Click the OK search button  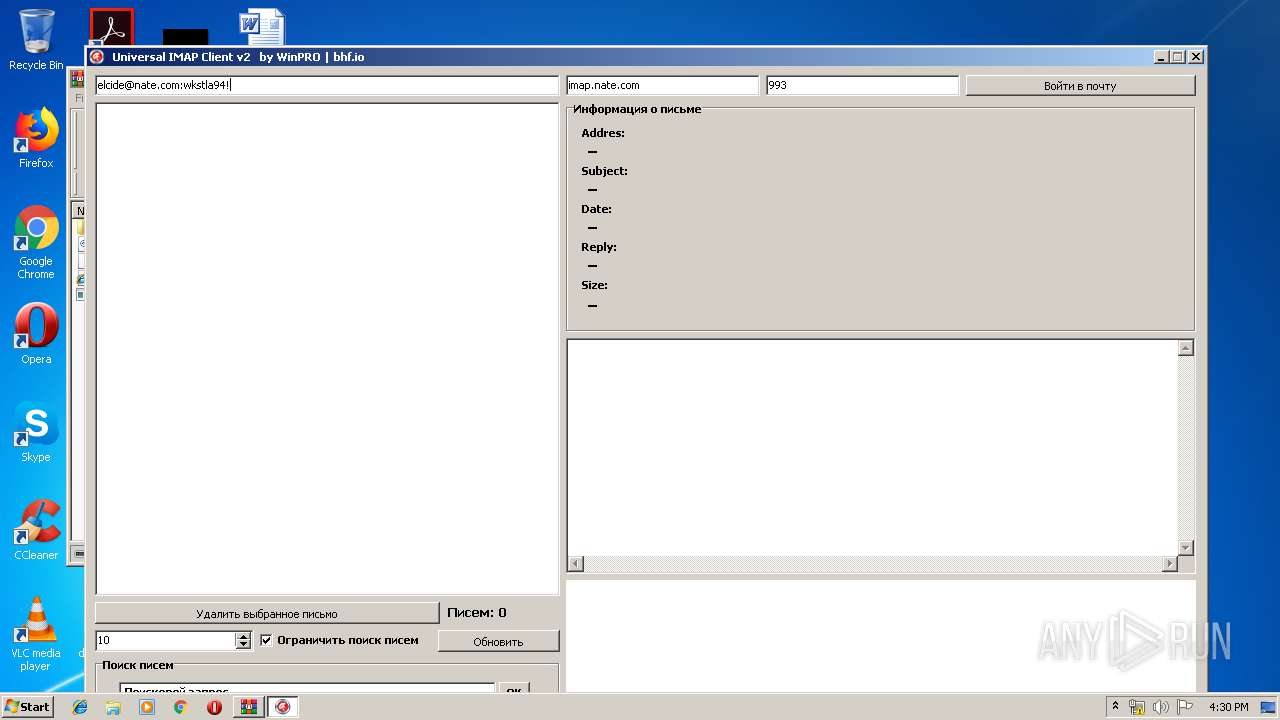click(x=514, y=689)
